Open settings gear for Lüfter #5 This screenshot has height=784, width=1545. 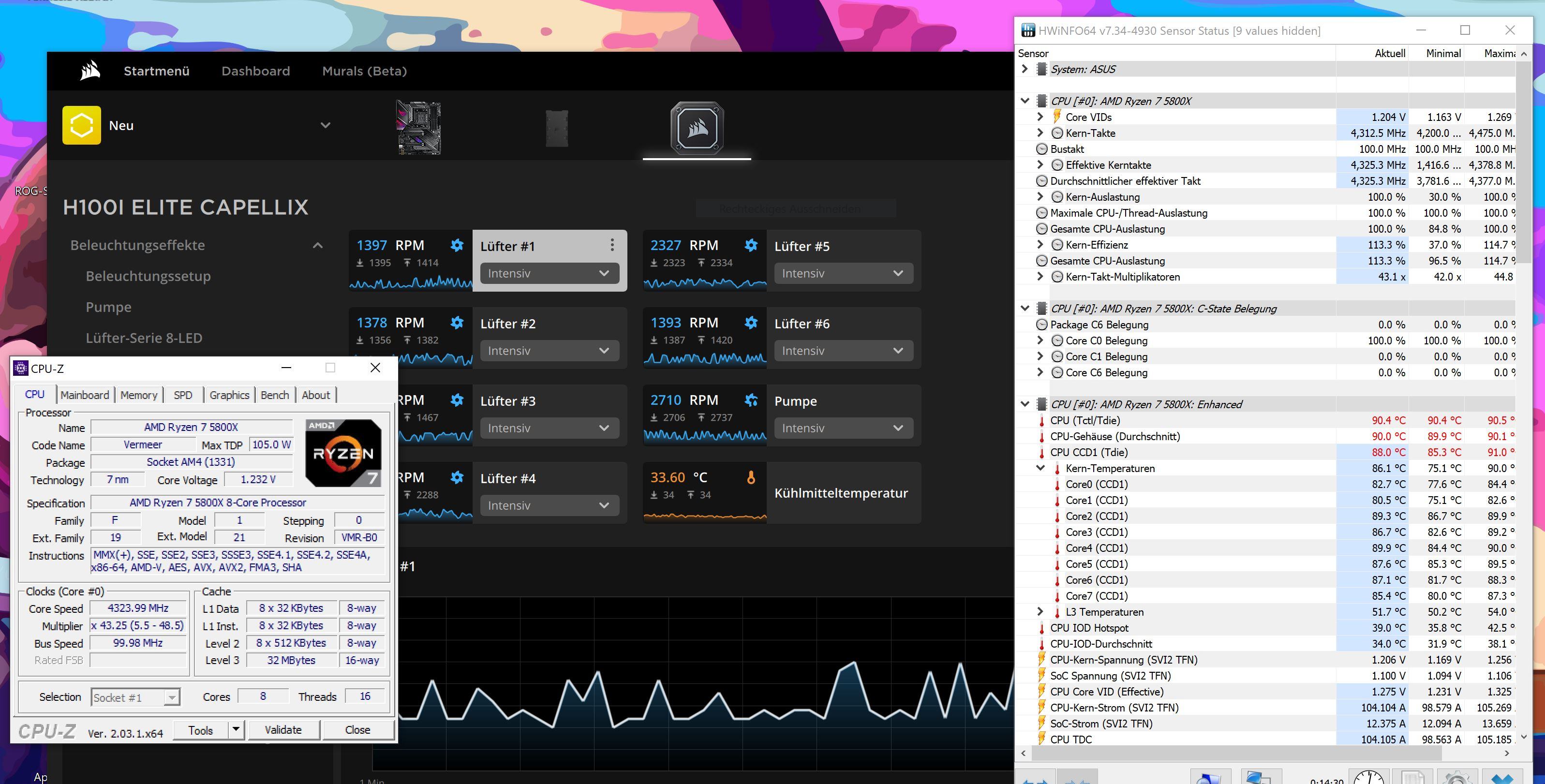(x=751, y=245)
